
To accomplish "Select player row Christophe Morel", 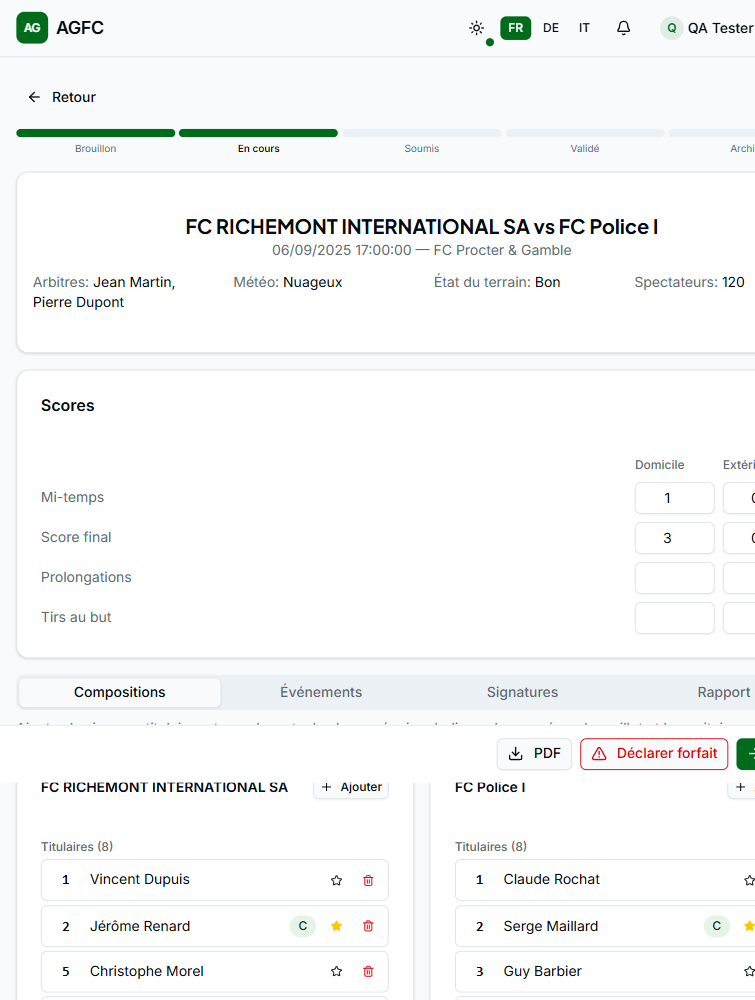I will 215,971.
